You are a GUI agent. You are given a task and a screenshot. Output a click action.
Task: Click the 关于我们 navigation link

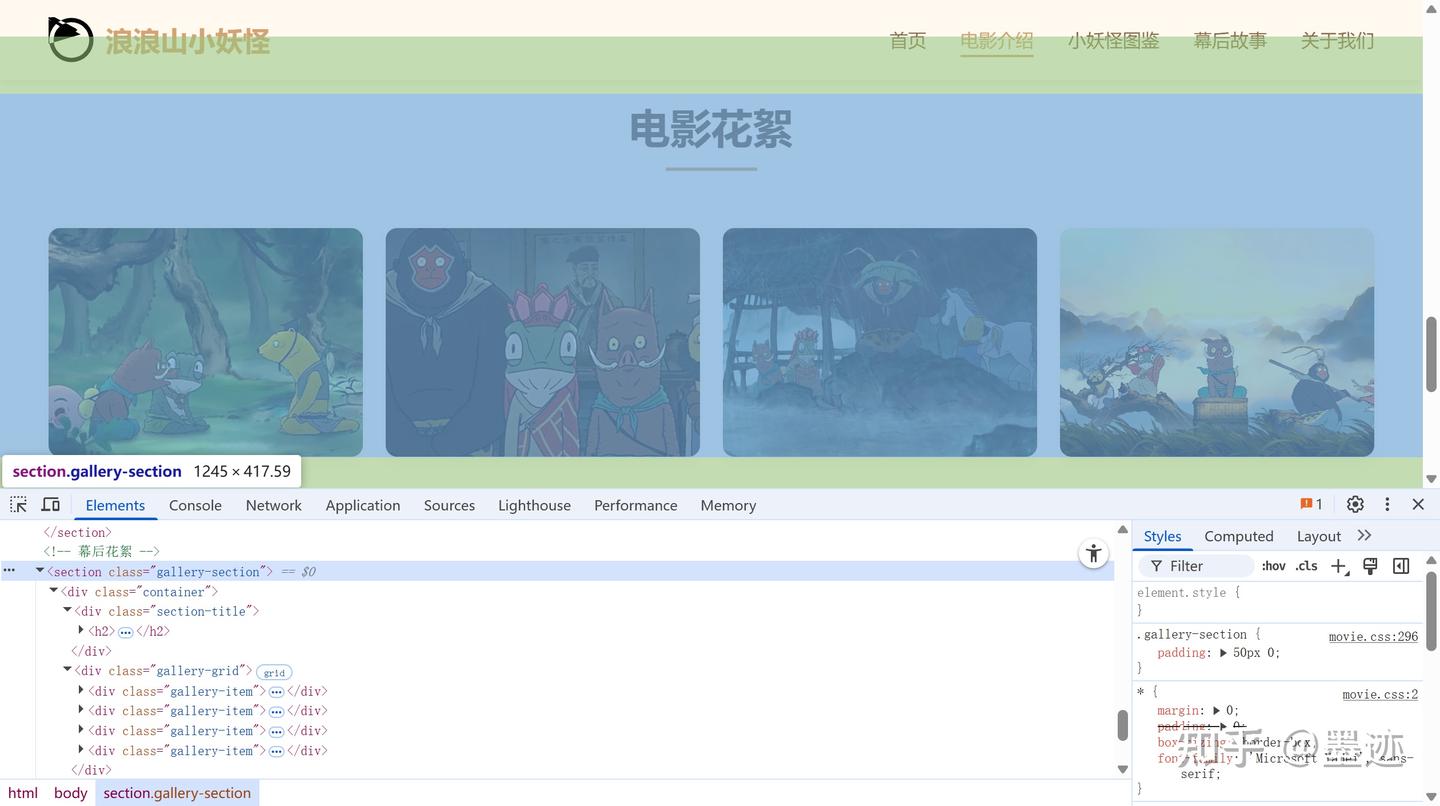click(1337, 41)
